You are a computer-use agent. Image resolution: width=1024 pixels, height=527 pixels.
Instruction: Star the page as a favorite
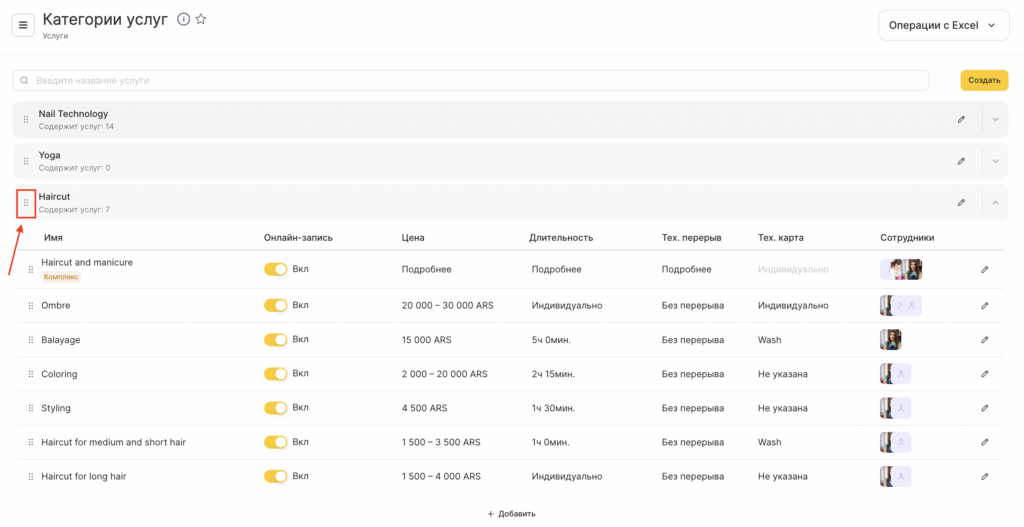point(201,19)
